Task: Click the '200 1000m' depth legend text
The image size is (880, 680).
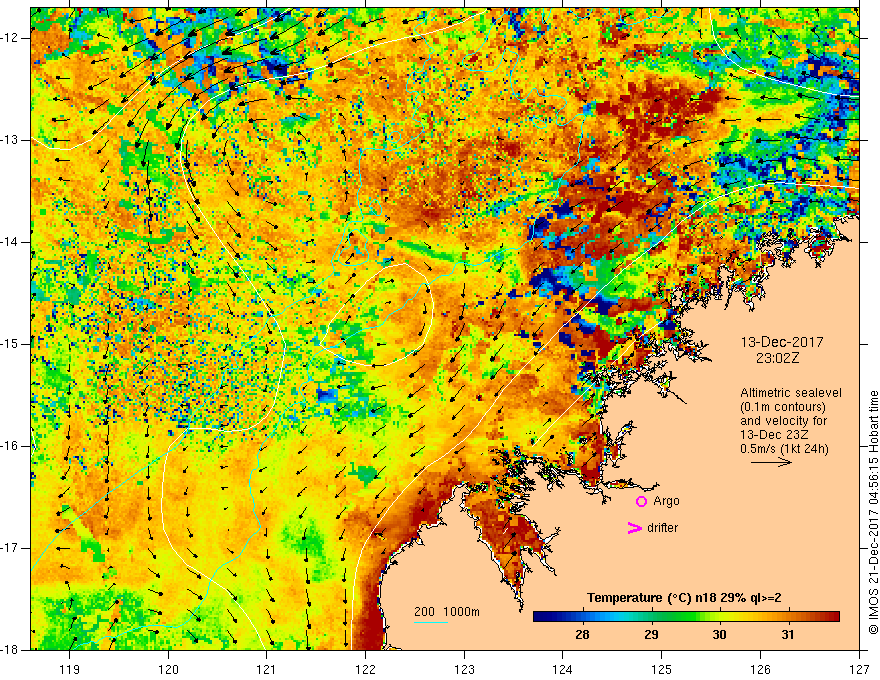Action: (x=447, y=612)
